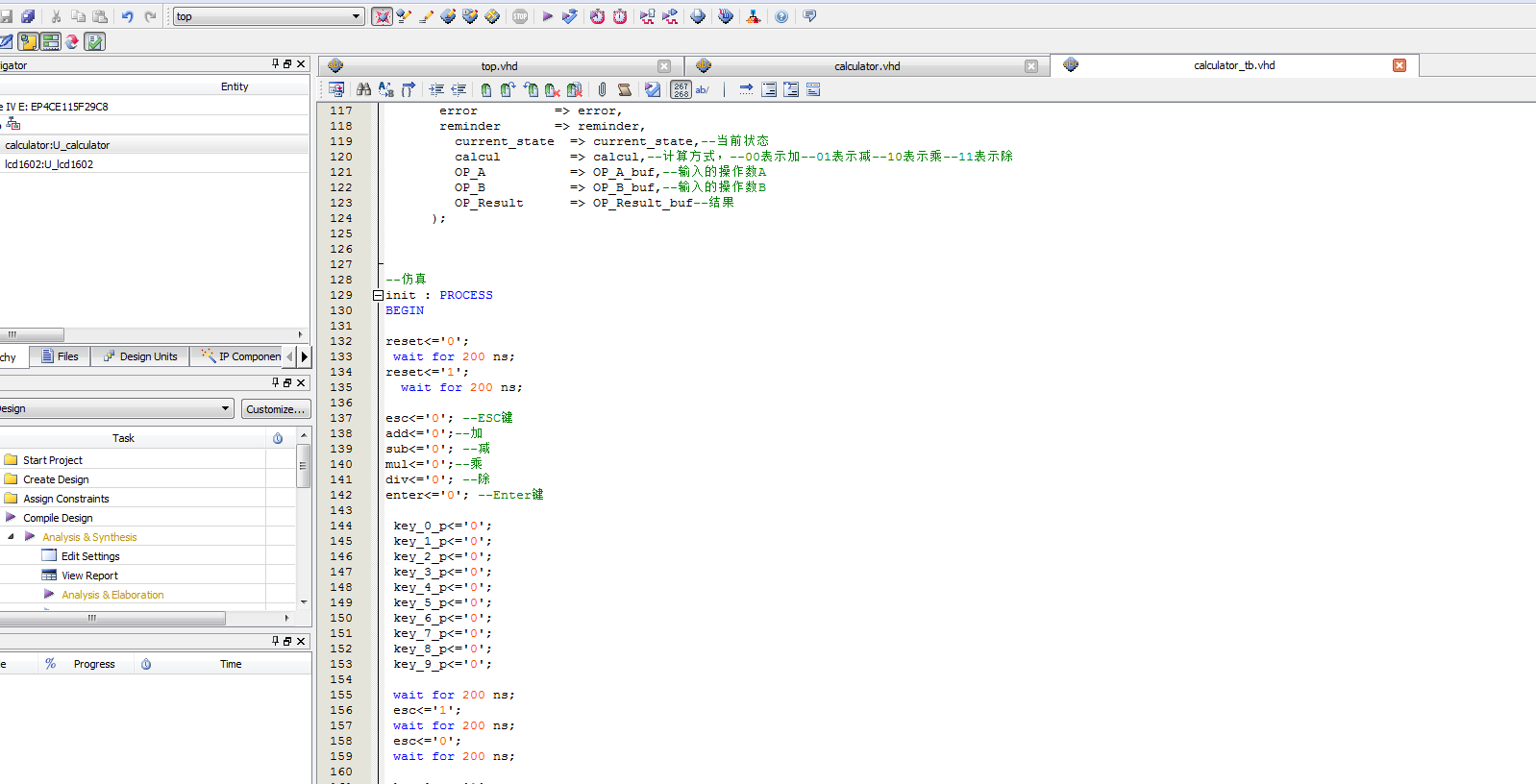1536x784 pixels.
Task: Click the Start Compilation play icon
Action: (x=547, y=16)
